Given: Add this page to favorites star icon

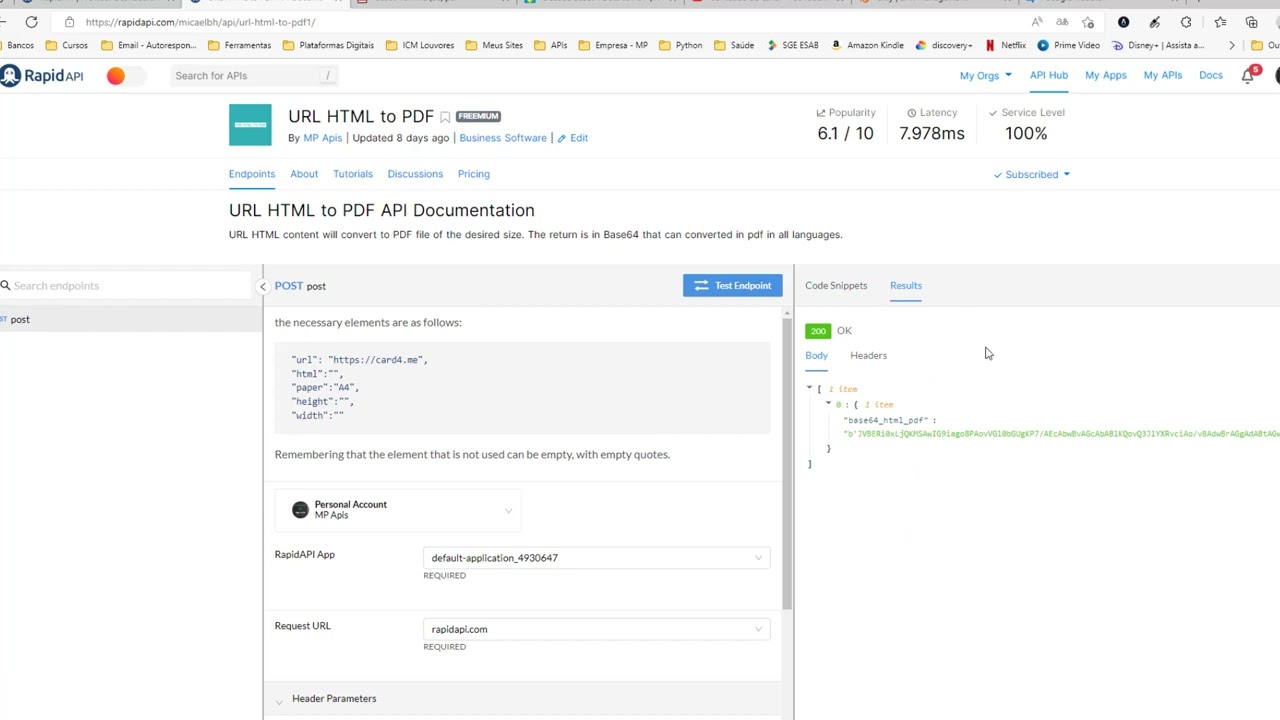Looking at the screenshot, I should (x=1088, y=22).
